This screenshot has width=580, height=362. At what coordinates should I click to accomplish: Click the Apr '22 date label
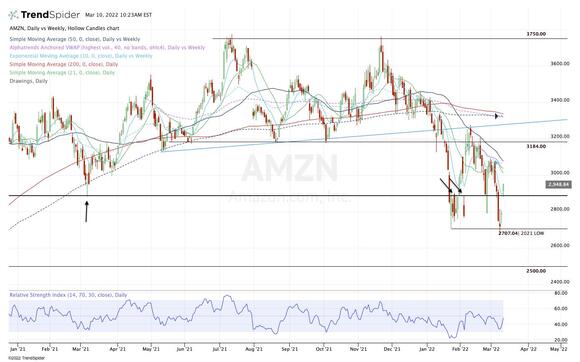point(529,349)
